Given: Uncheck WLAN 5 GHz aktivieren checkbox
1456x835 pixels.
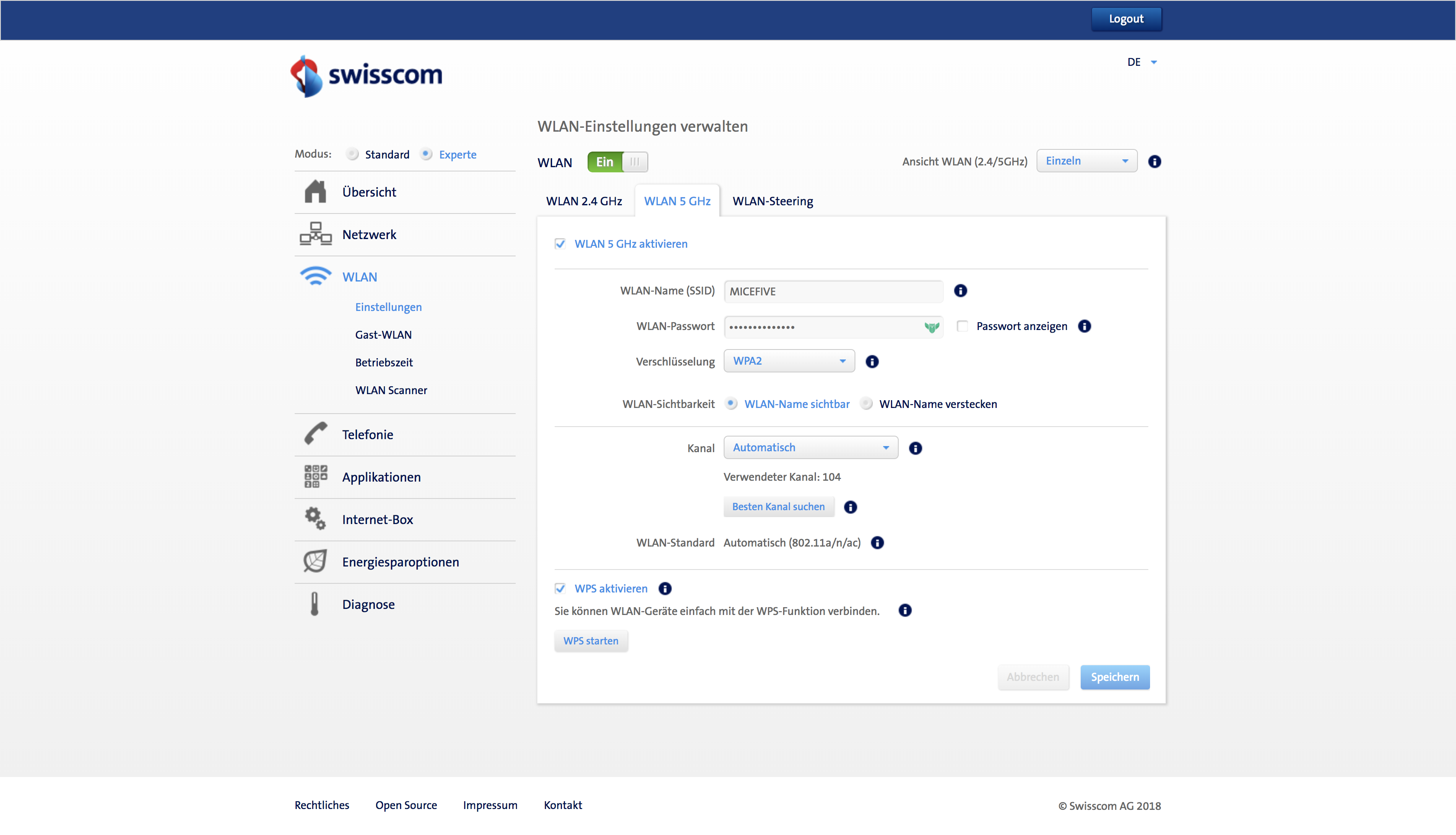Looking at the screenshot, I should (560, 244).
